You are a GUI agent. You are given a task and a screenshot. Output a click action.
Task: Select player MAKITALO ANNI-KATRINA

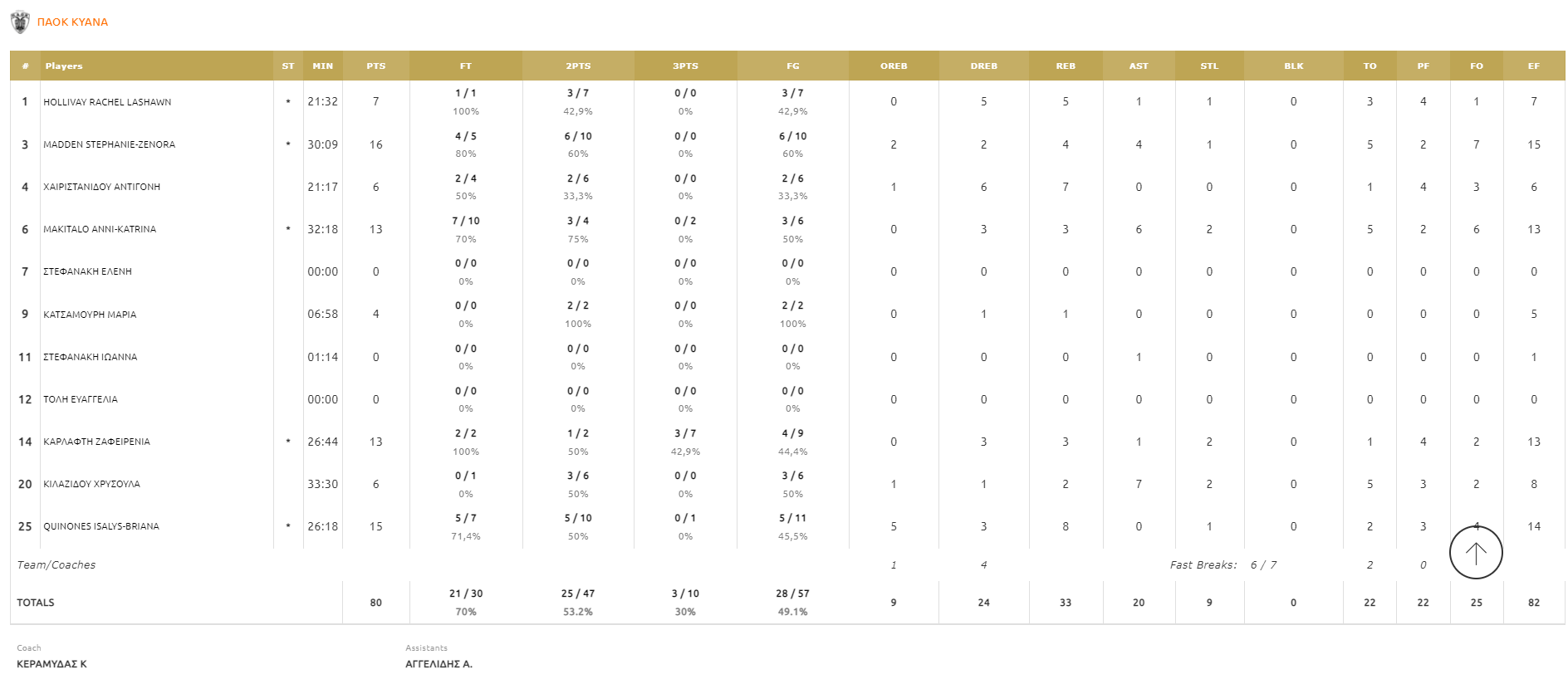point(100,229)
